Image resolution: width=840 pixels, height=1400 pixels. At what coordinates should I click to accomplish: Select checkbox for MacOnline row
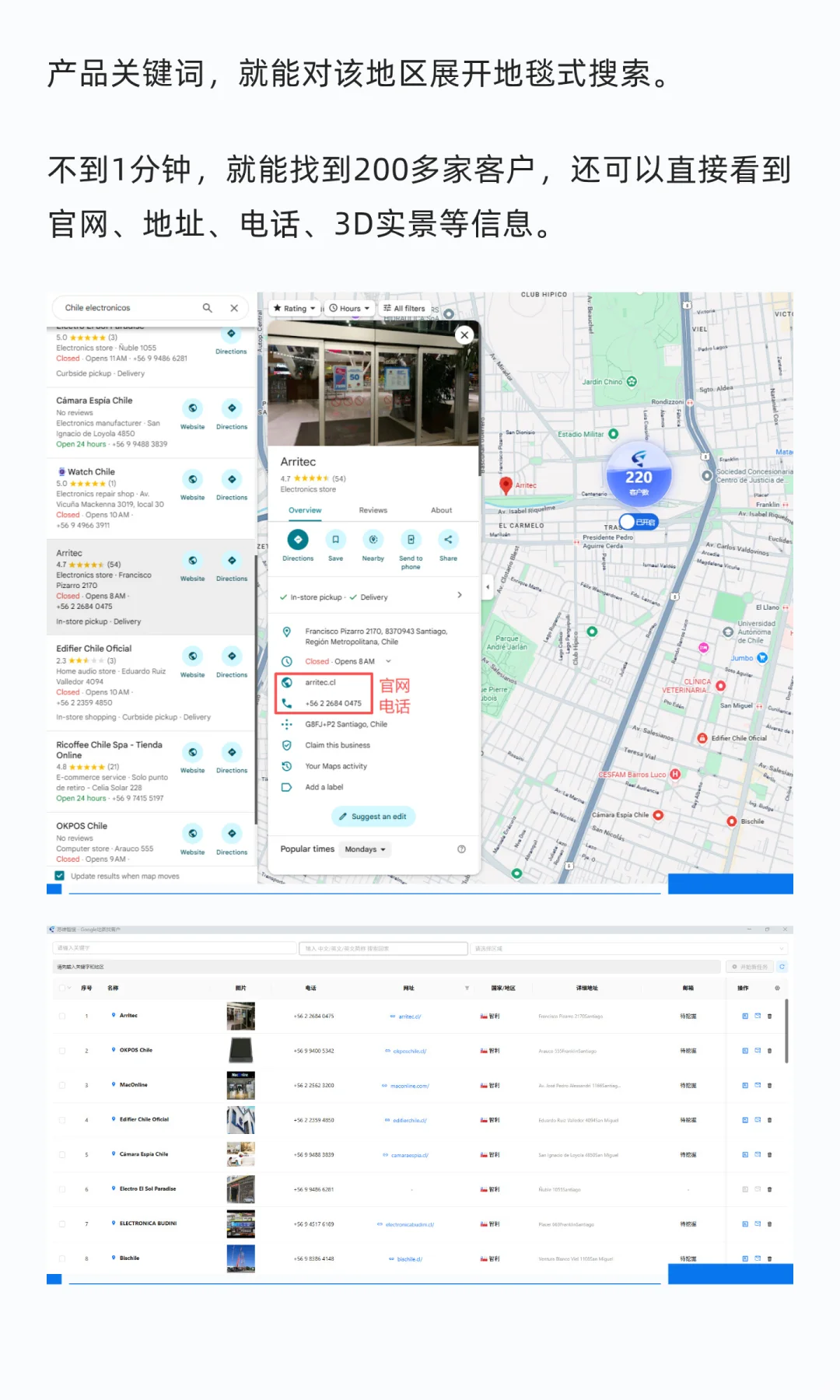pos(62,1085)
